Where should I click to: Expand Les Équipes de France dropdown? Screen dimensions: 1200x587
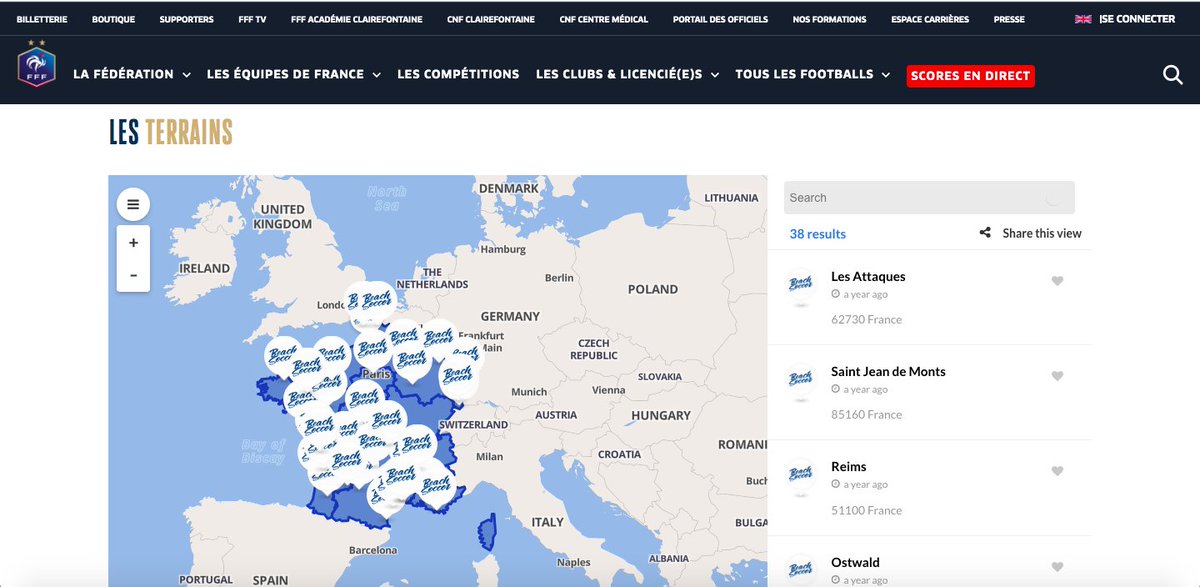click(x=294, y=74)
